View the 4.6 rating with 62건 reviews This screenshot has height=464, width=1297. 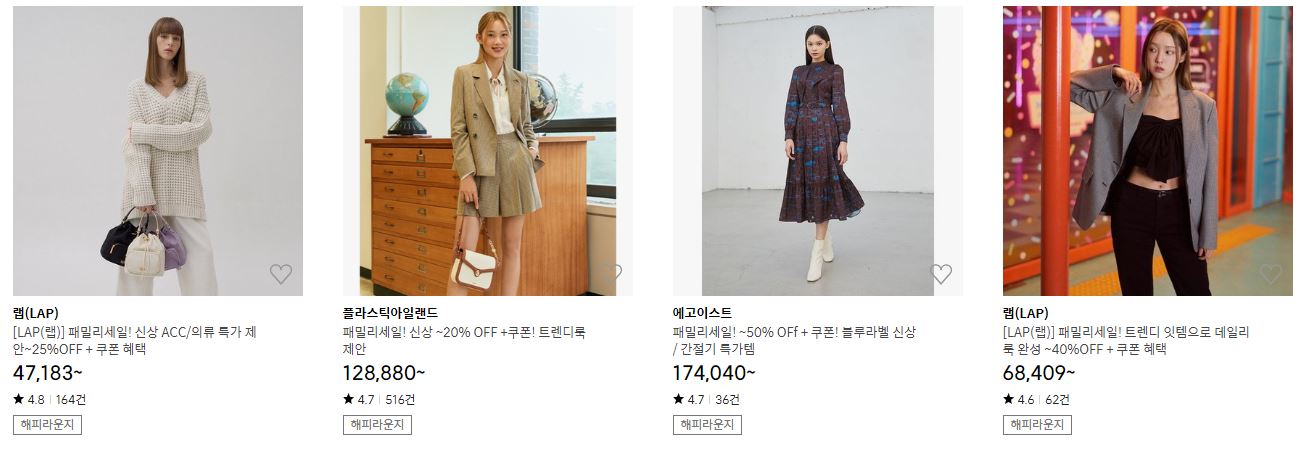(x=1036, y=399)
